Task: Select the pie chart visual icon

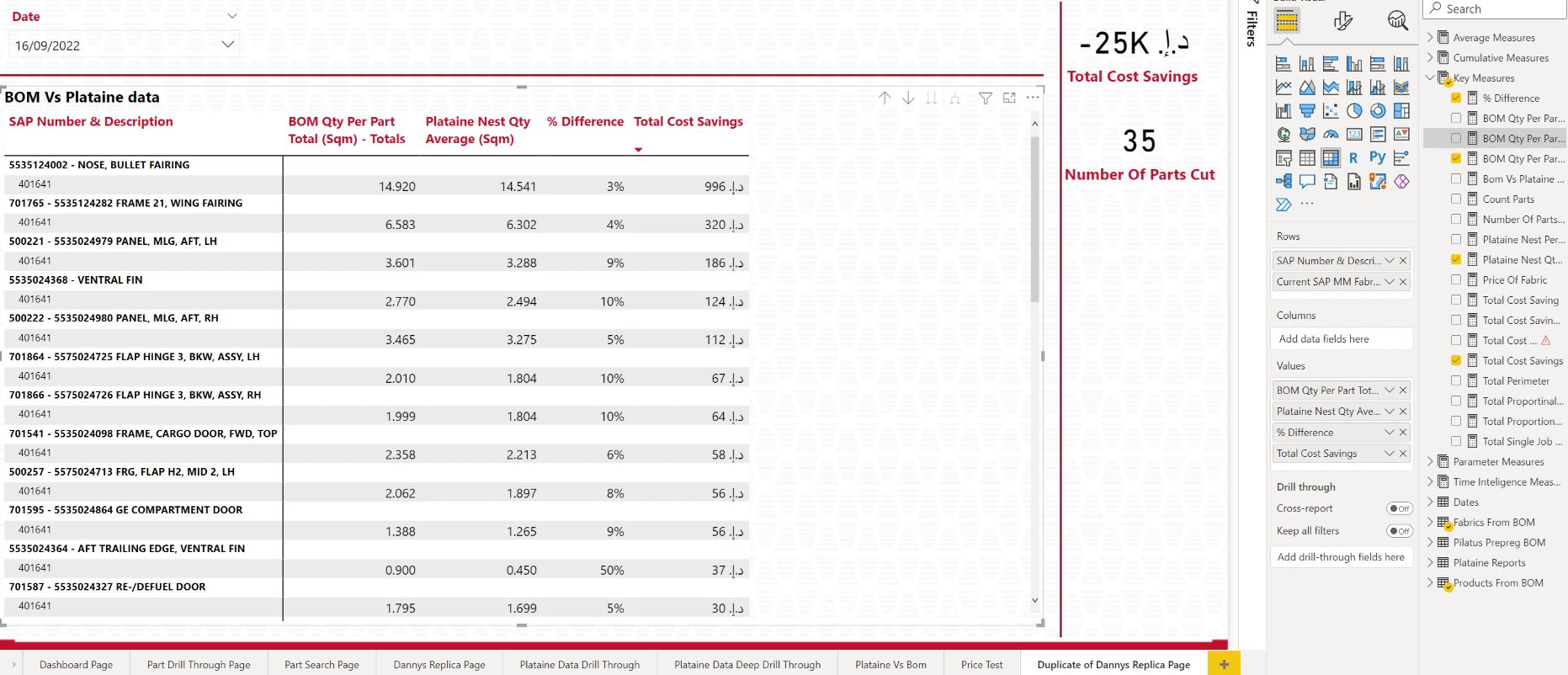Action: tap(1353, 111)
